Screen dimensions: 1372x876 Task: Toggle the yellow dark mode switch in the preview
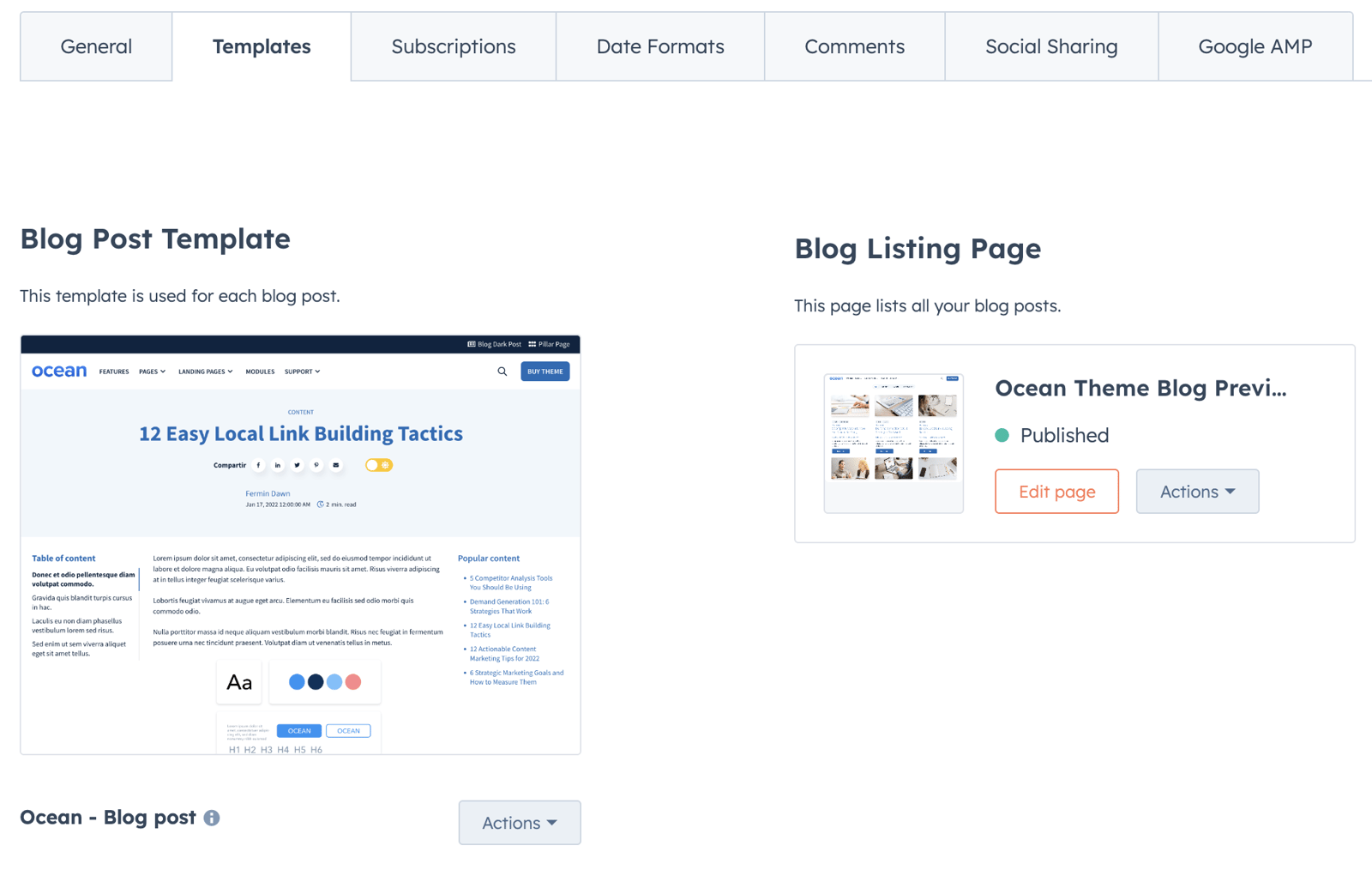click(378, 465)
